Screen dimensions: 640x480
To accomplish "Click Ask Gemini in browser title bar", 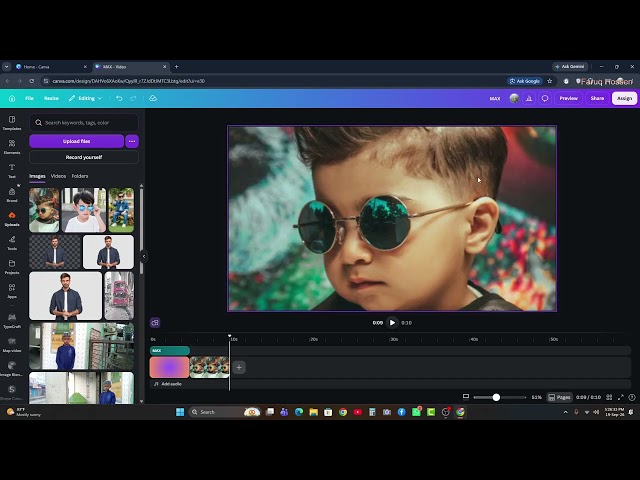I will 570,67.
